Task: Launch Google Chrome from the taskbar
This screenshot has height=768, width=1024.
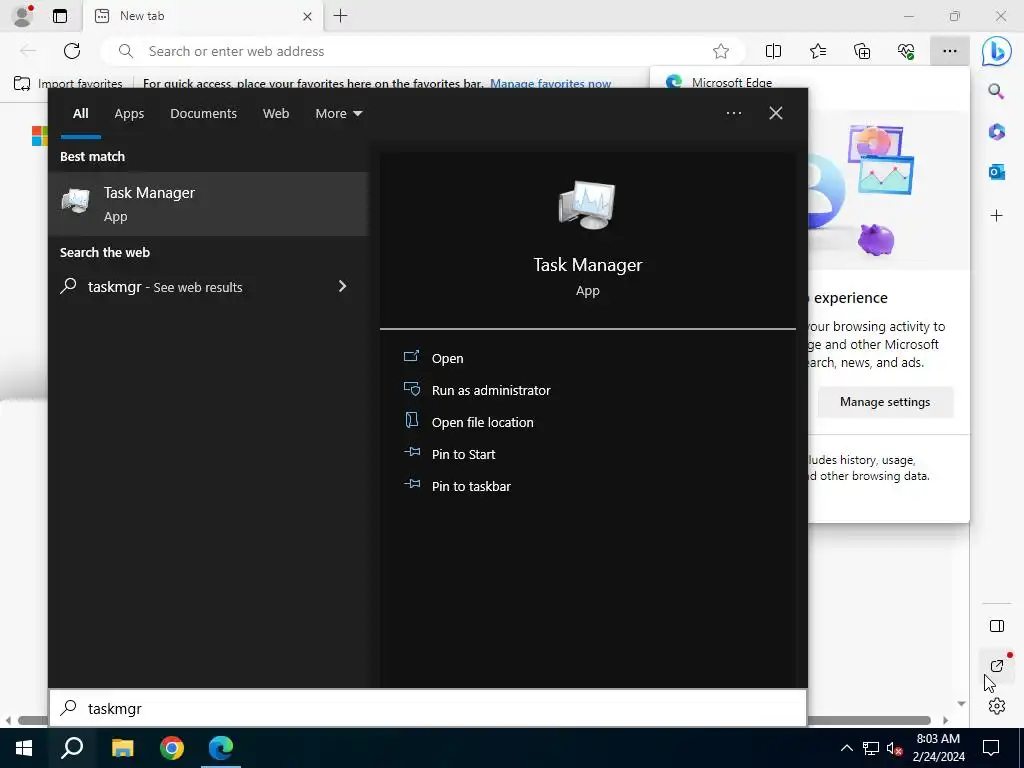Action: point(172,747)
